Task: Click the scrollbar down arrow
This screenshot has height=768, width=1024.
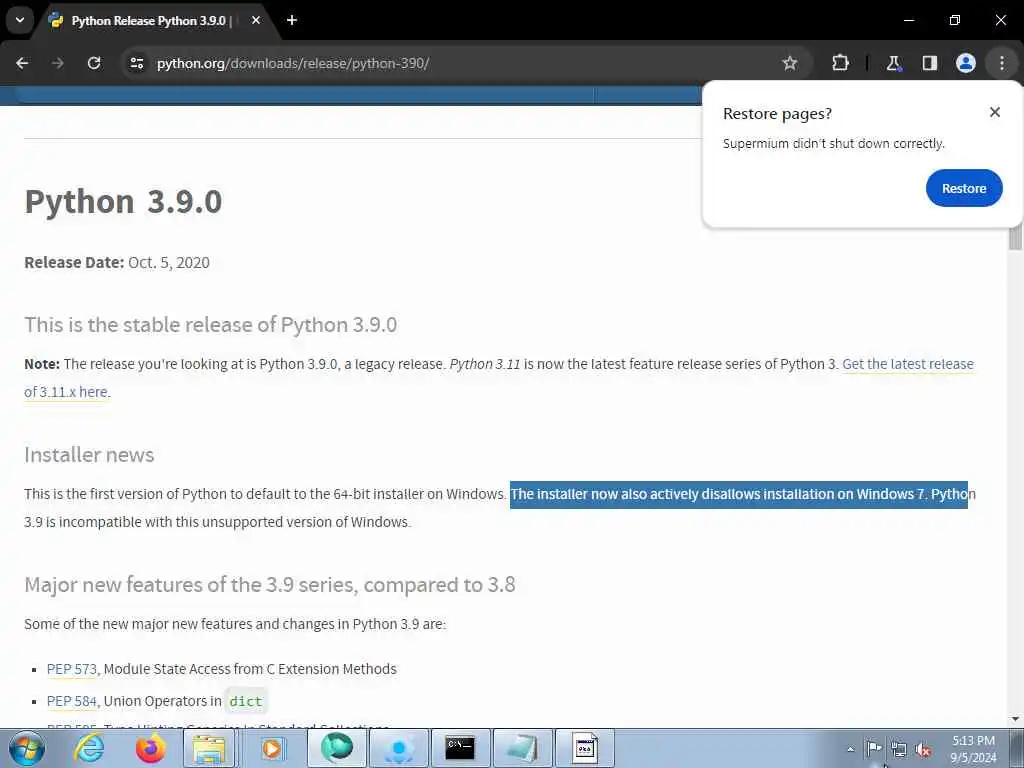Action: point(1015,719)
